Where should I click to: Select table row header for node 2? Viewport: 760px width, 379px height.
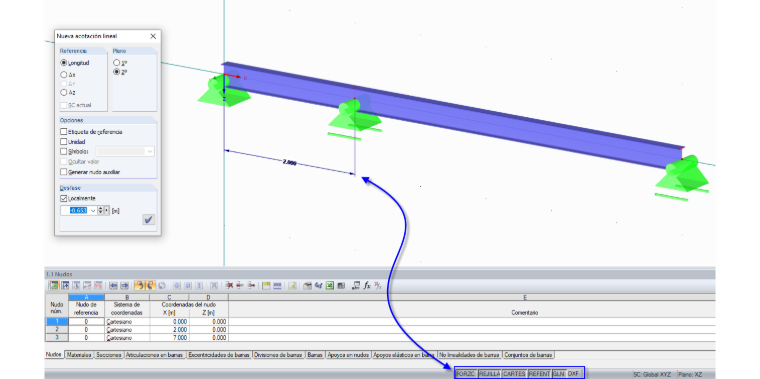click(57, 330)
